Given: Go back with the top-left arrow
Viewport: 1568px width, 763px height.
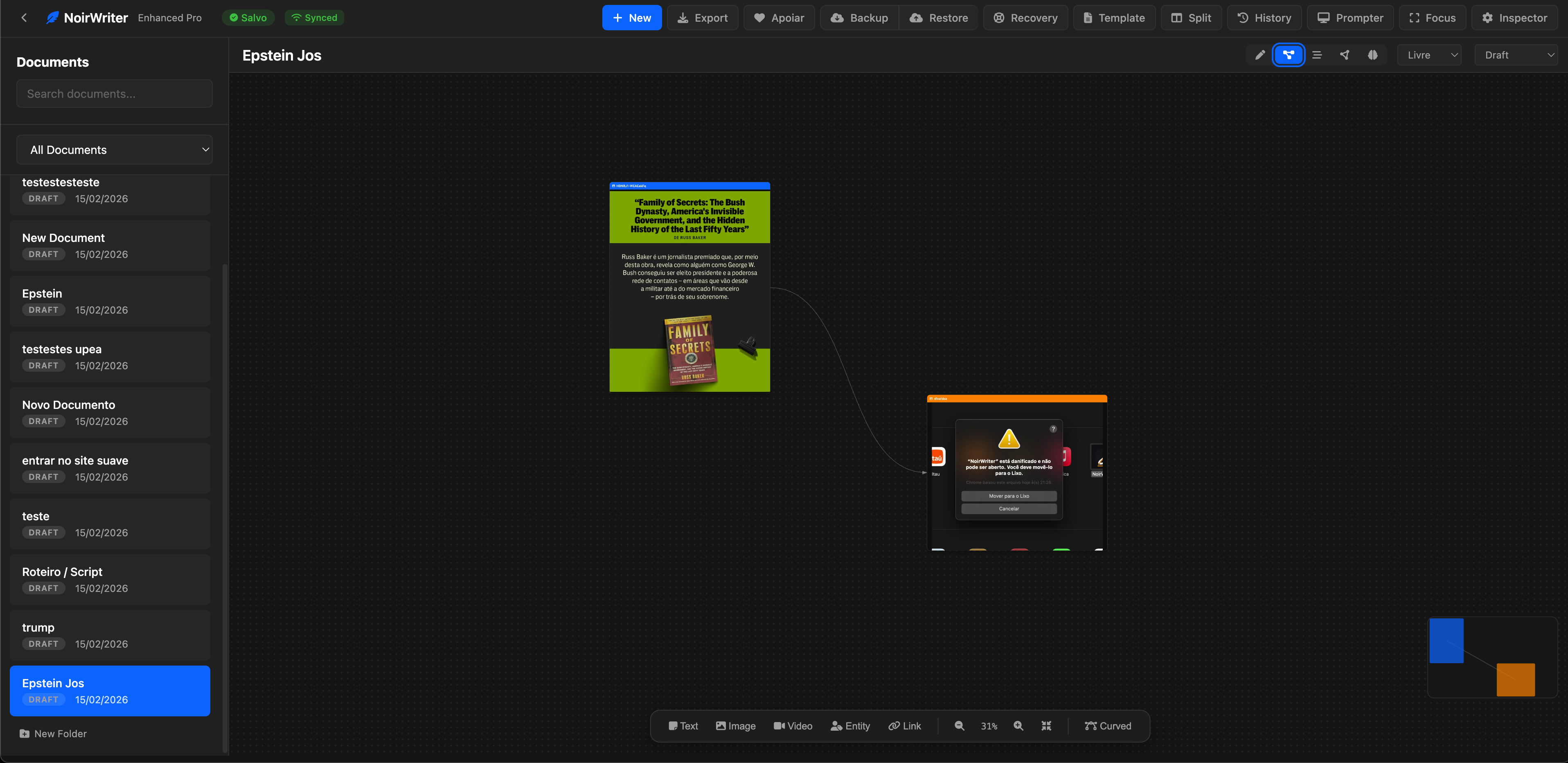Looking at the screenshot, I should pos(25,18).
